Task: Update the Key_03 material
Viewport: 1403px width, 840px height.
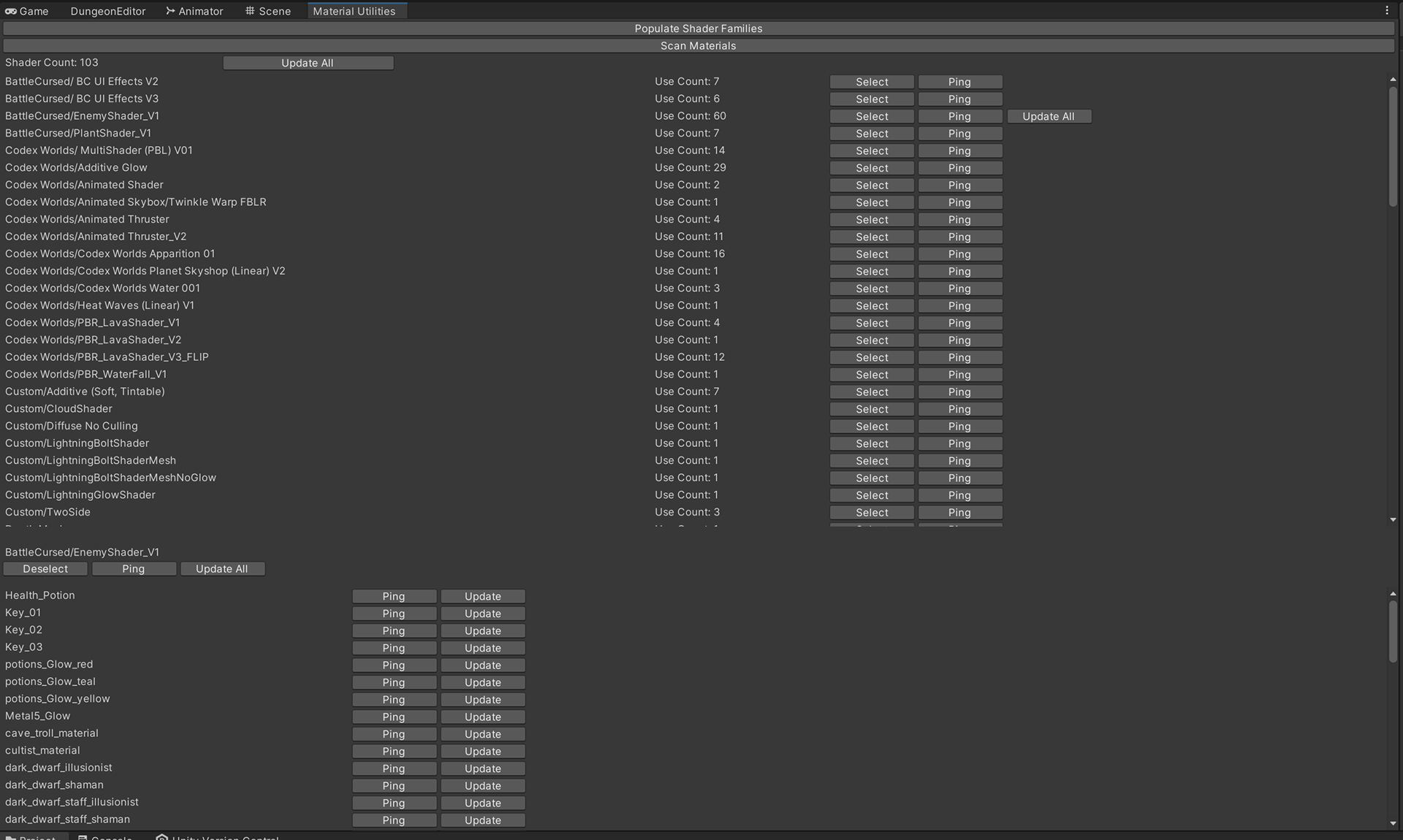Action: coord(483,649)
